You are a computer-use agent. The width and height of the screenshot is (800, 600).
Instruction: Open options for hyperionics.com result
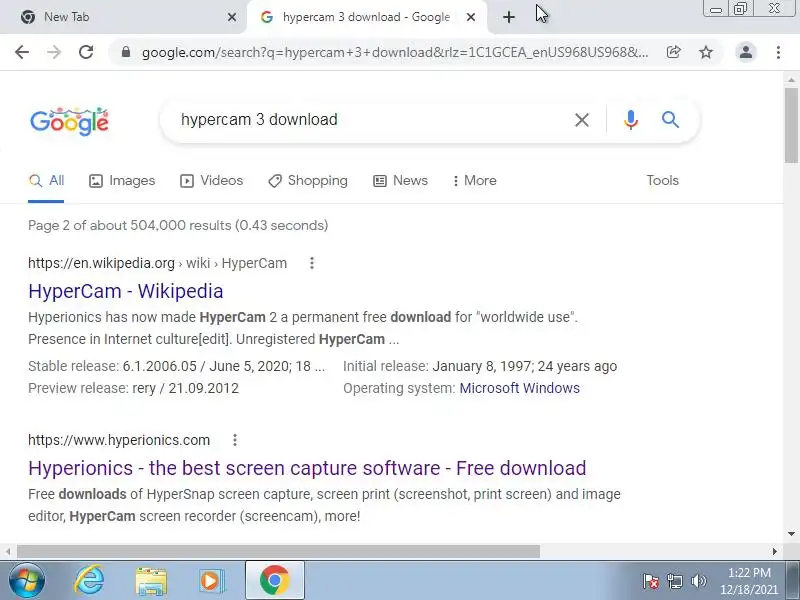pyautogui.click(x=235, y=440)
